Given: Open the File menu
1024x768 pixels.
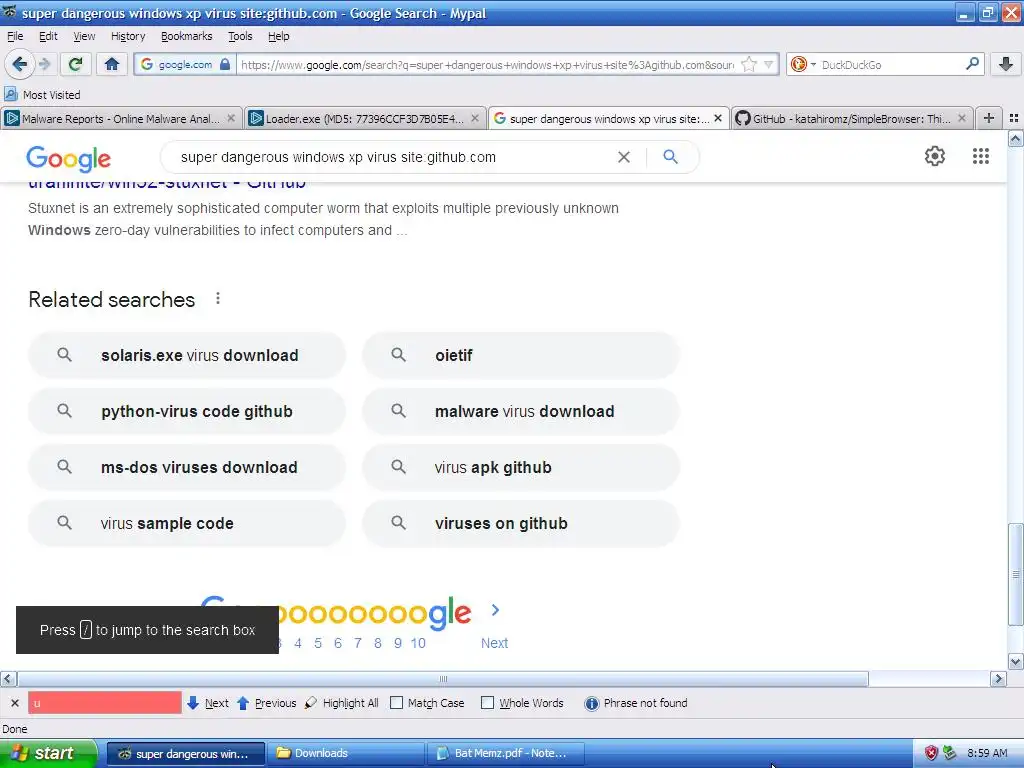Looking at the screenshot, I should click(15, 36).
